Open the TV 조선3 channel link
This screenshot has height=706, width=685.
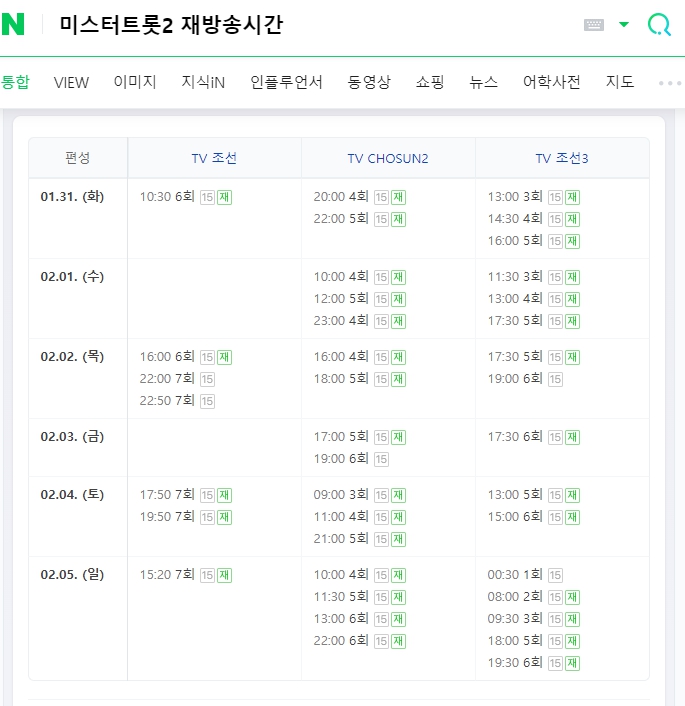pyautogui.click(x=562, y=158)
